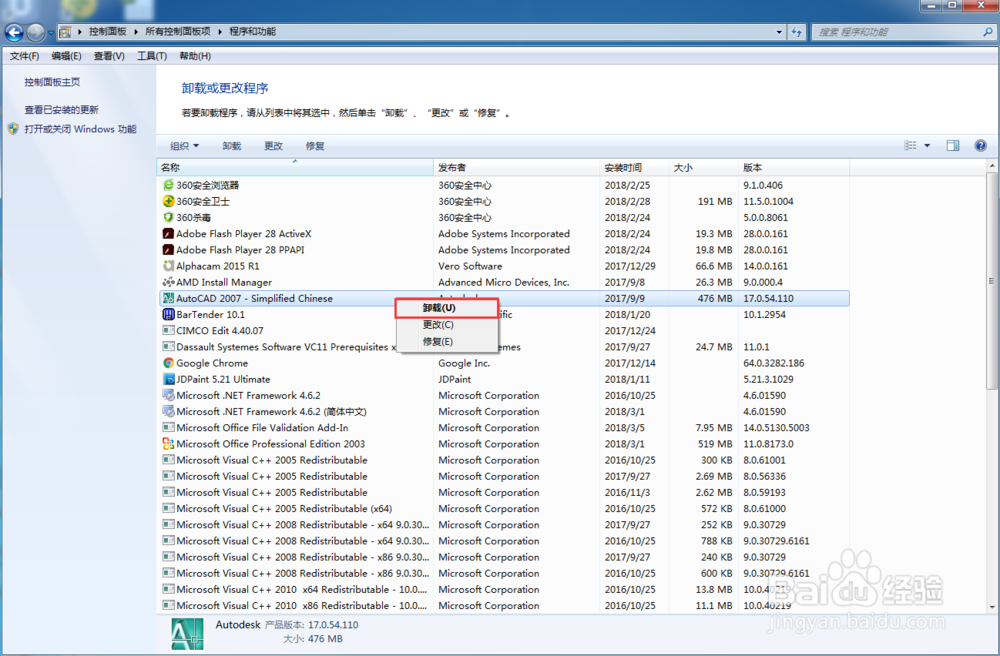Screen dimensions: 1000x656
Task: Expand the arrow after 所有控制面板项 in the breadcrumb
Action: tap(220, 31)
